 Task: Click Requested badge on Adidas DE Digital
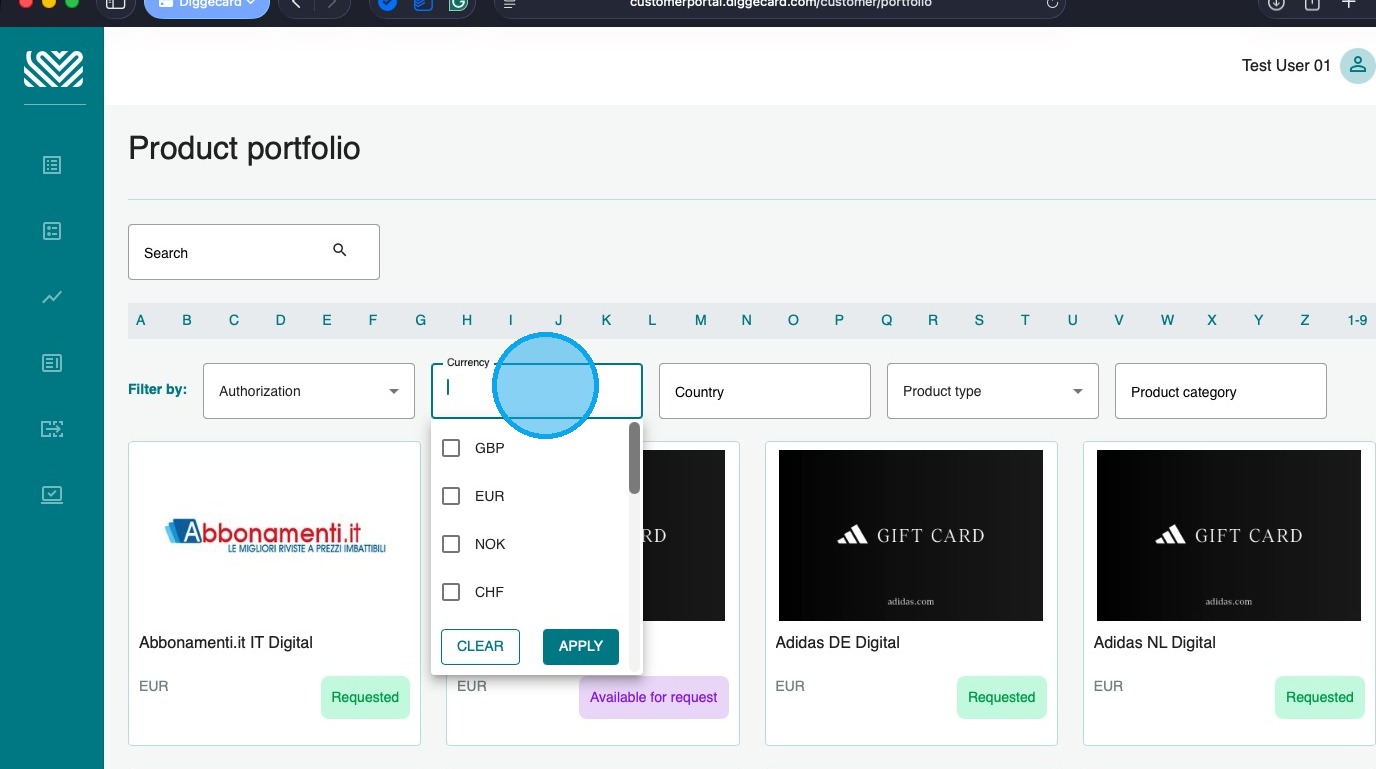tap(1001, 697)
